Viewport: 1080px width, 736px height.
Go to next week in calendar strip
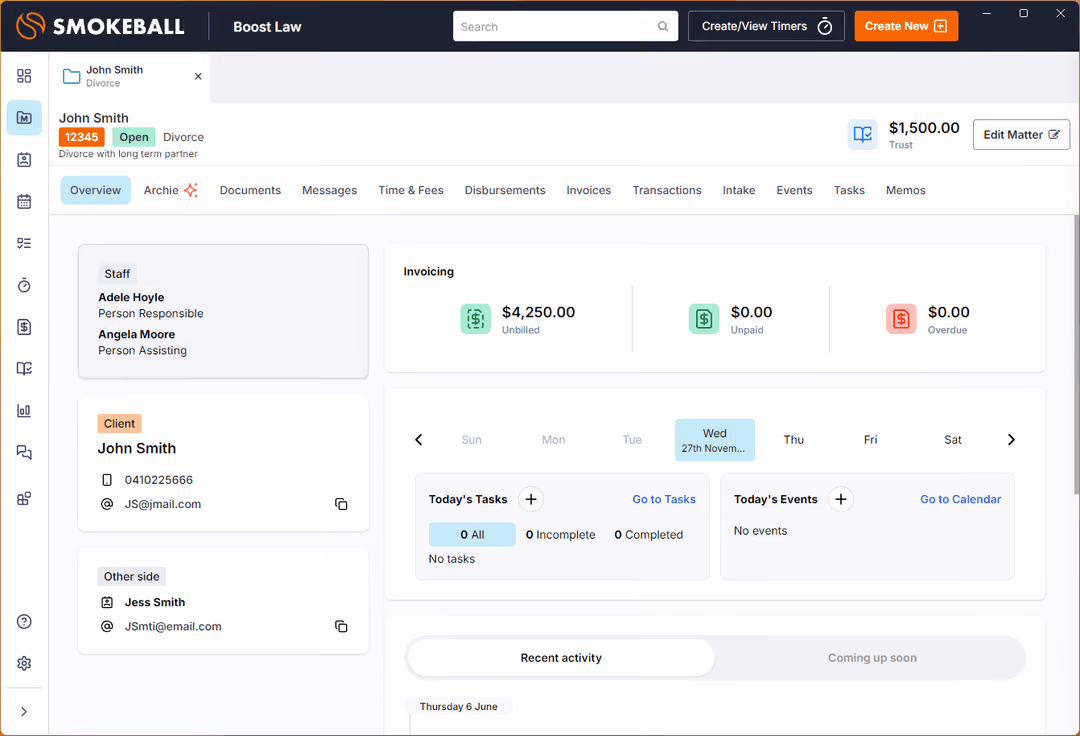(1011, 440)
